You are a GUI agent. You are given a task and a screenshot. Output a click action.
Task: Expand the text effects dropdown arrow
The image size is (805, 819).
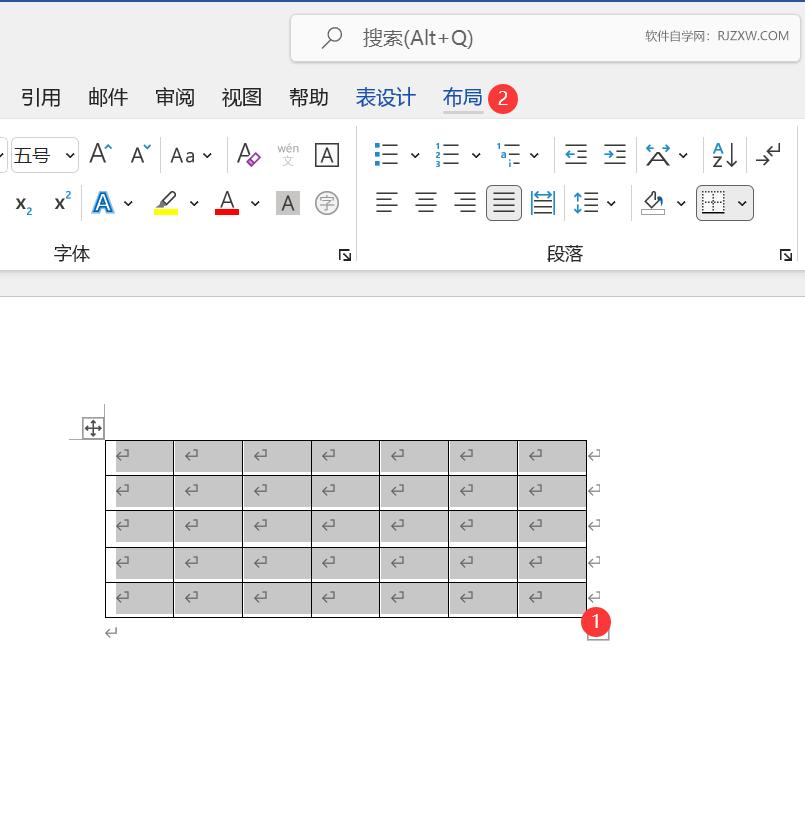(128, 203)
